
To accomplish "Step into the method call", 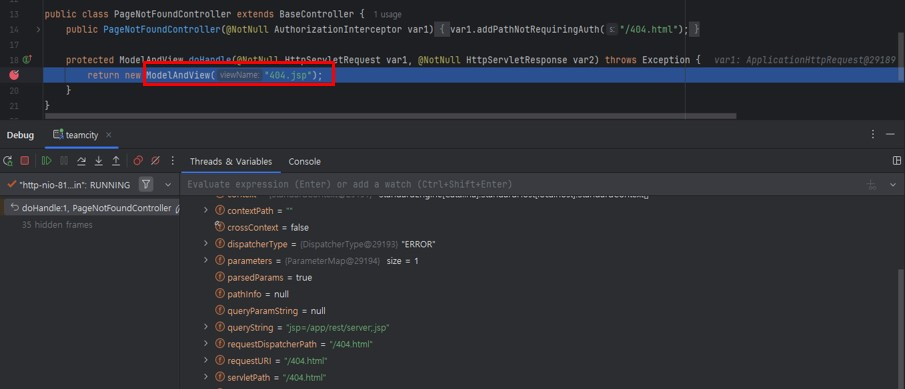I will pyautogui.click(x=99, y=161).
